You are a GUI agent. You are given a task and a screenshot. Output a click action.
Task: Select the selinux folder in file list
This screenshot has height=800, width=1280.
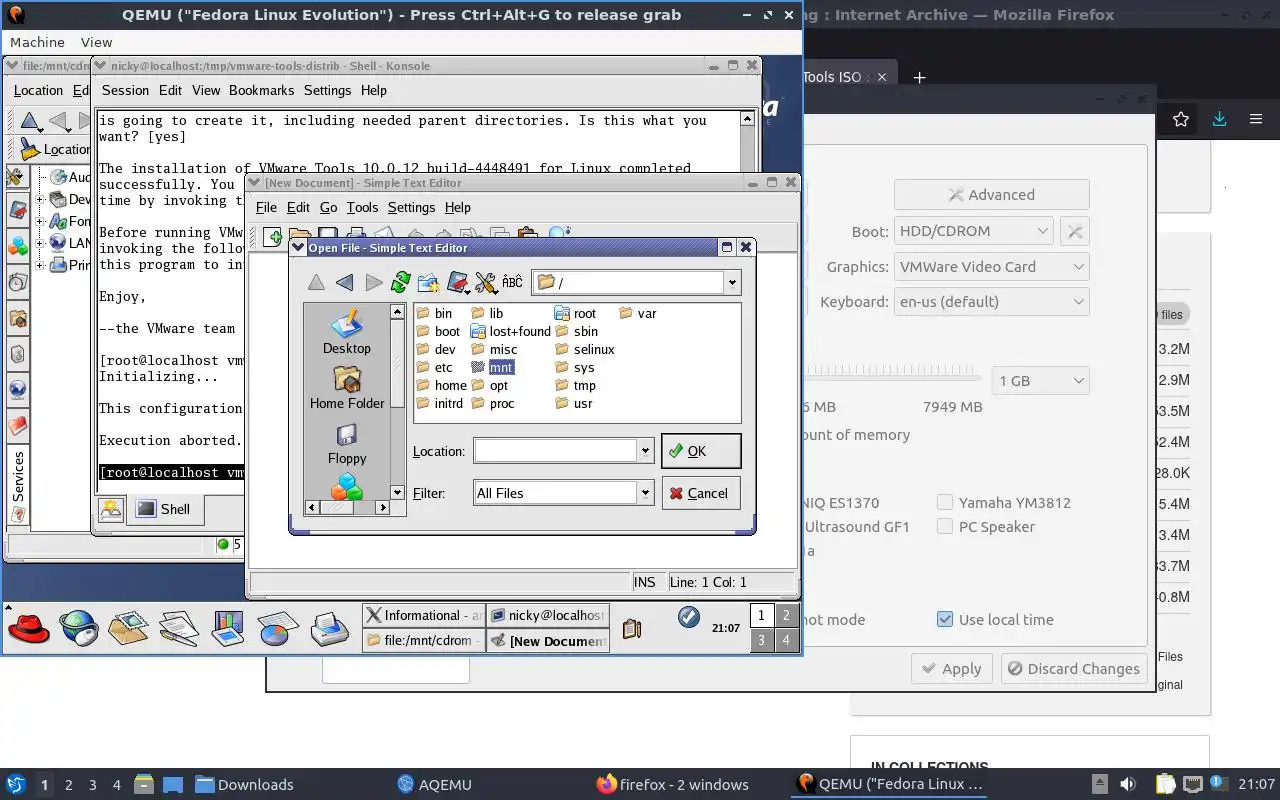(585, 349)
